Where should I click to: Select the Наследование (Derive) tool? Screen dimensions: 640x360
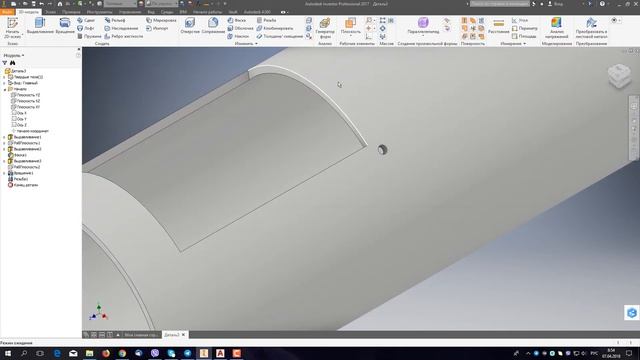(x=121, y=28)
